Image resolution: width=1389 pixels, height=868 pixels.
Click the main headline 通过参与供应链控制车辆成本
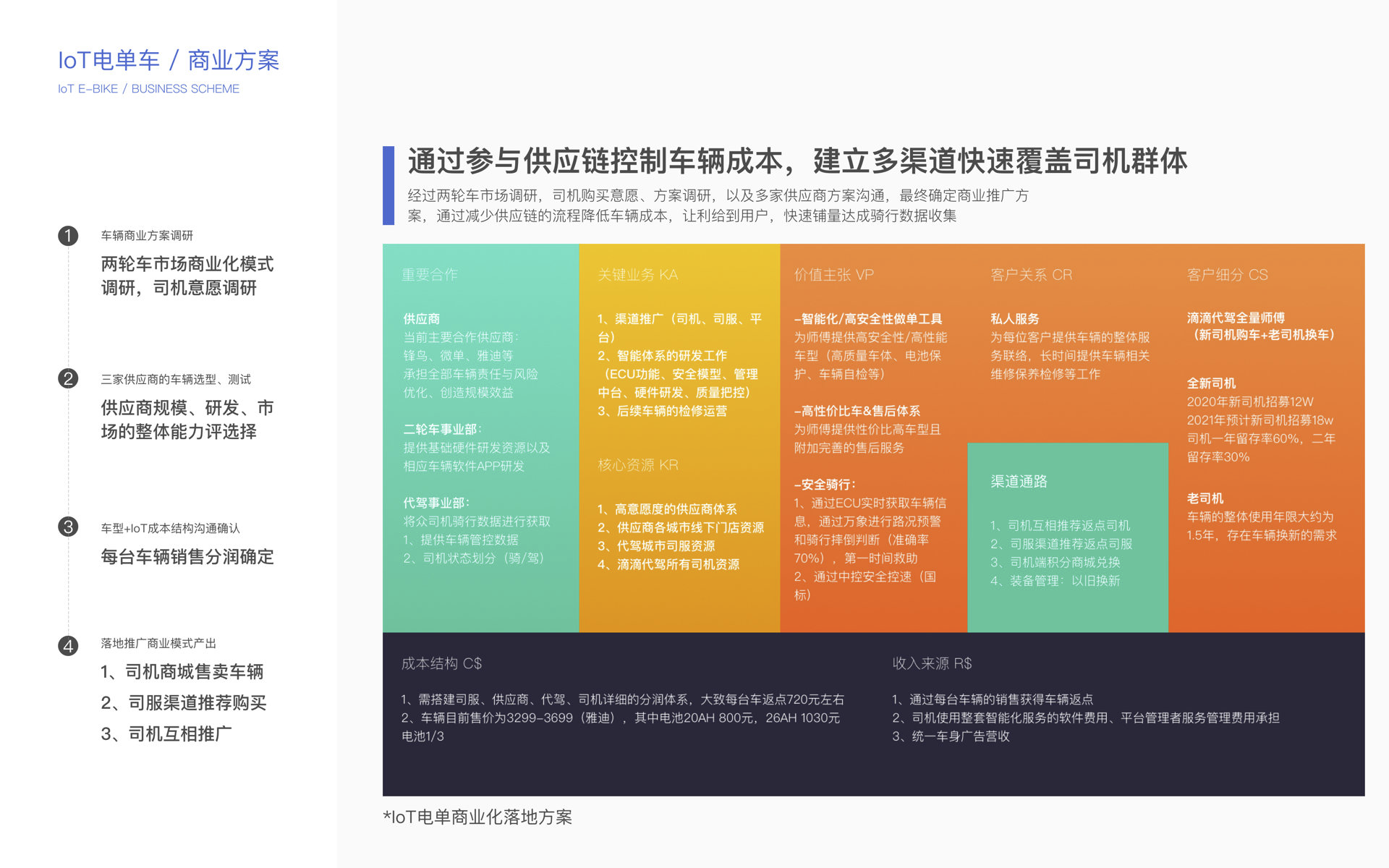point(797,161)
